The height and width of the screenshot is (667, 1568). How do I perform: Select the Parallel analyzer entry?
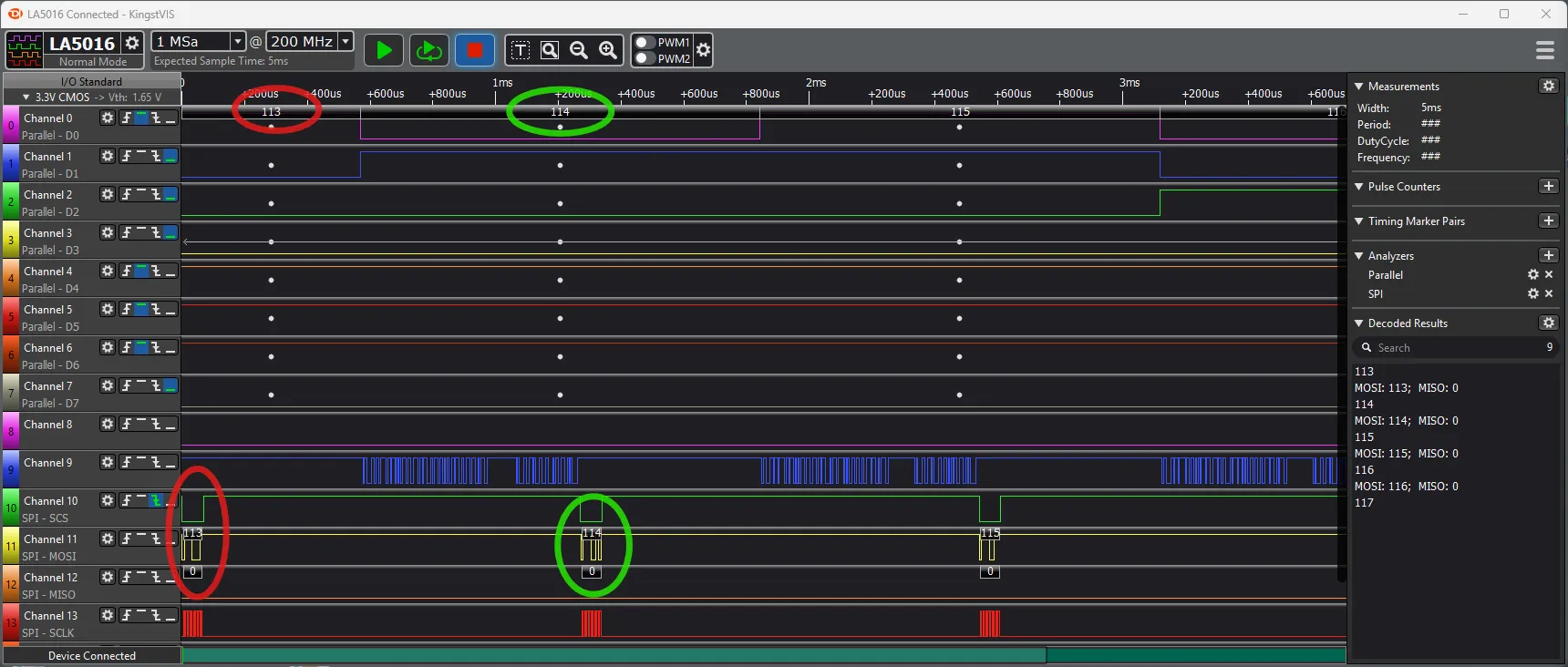coord(1385,274)
